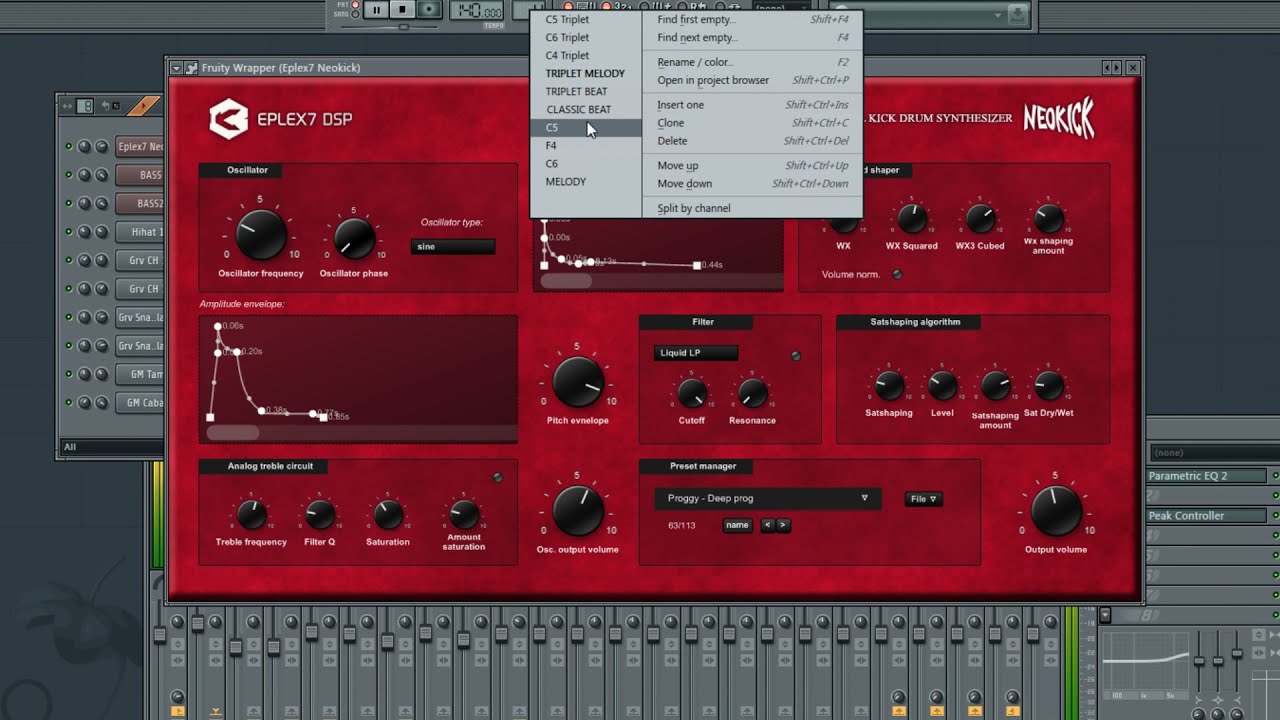
Task: Choose Insert one pattern
Action: coord(752,105)
